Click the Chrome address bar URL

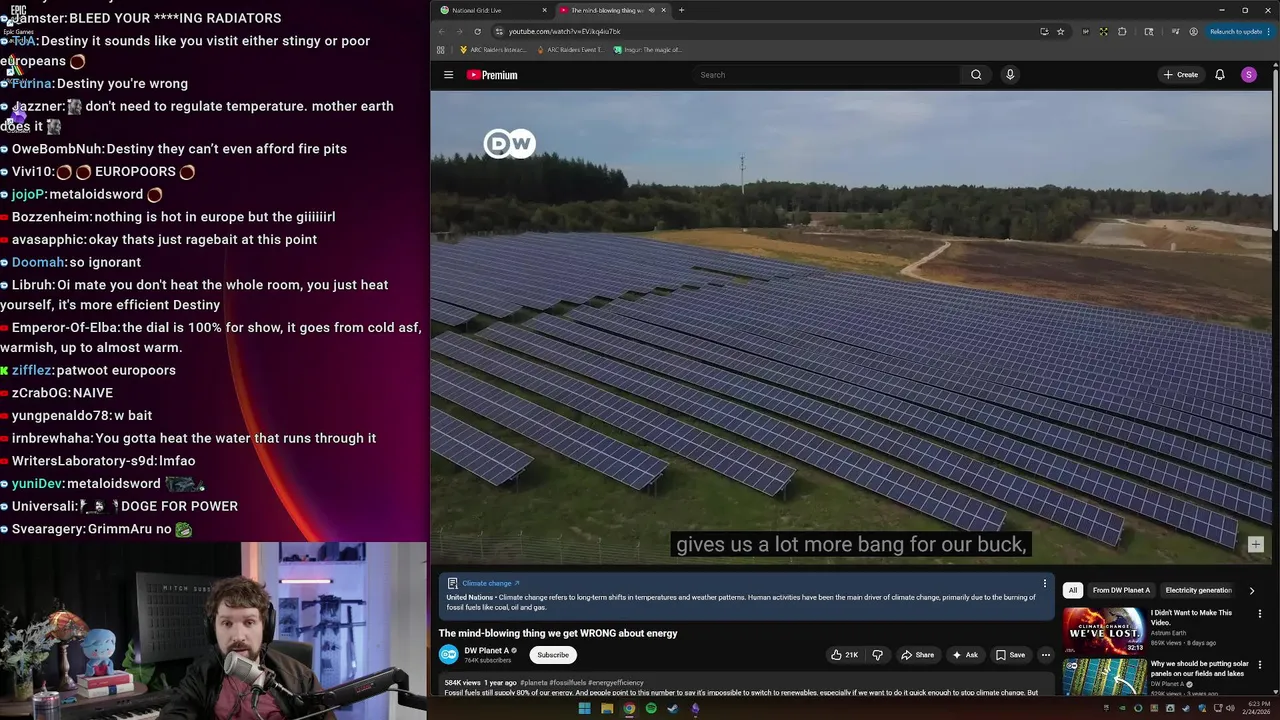point(565,31)
